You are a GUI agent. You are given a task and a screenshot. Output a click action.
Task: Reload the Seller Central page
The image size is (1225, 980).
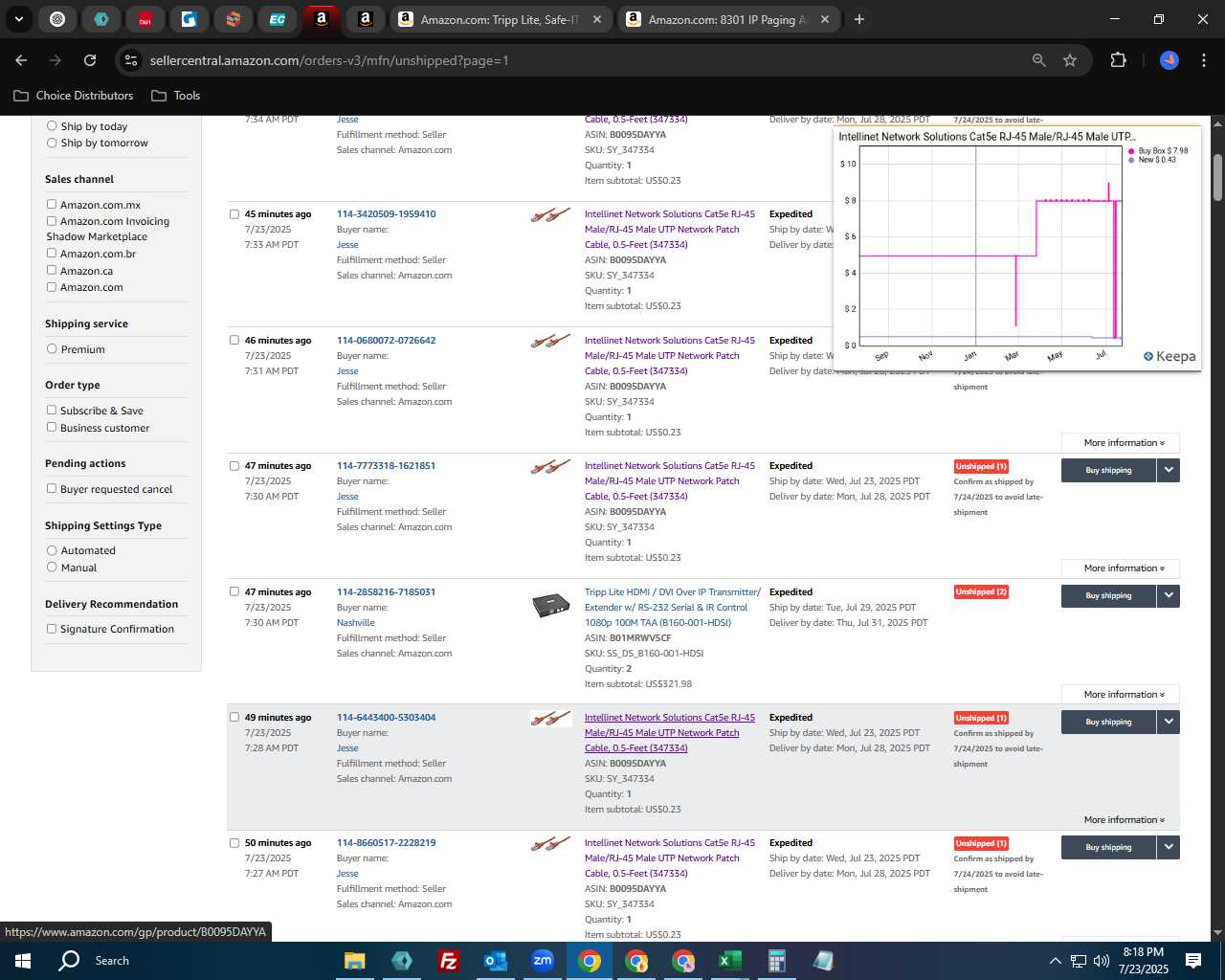tap(90, 60)
